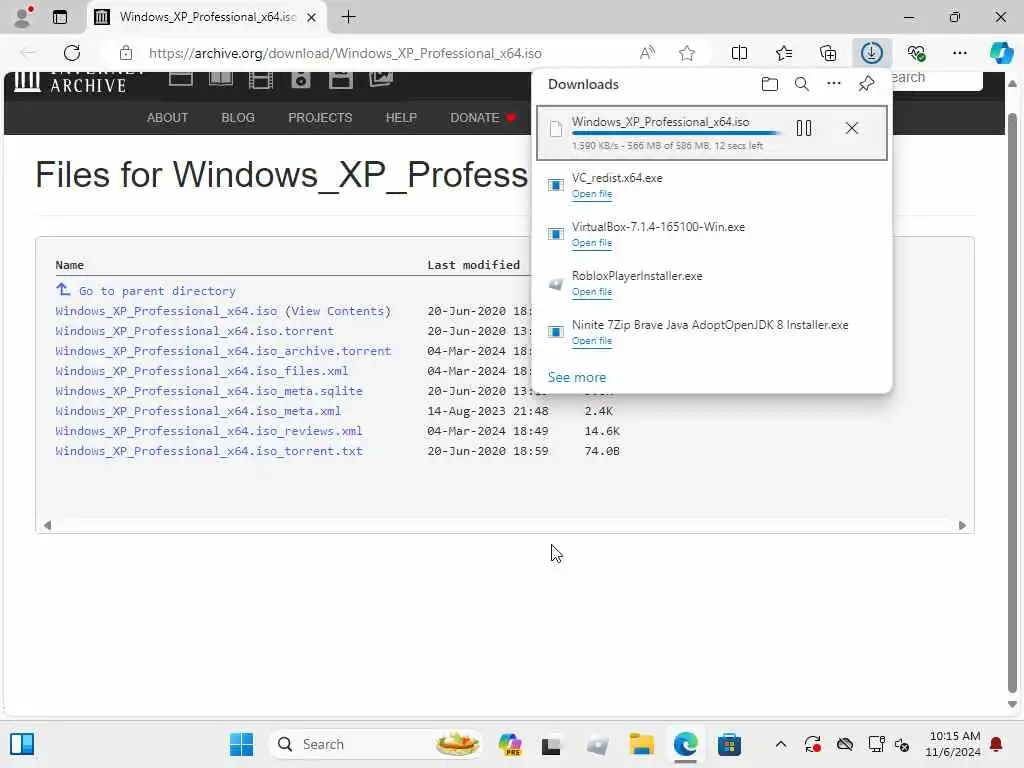Cancel the Windows XP iso download
1024x768 pixels.
852,128
